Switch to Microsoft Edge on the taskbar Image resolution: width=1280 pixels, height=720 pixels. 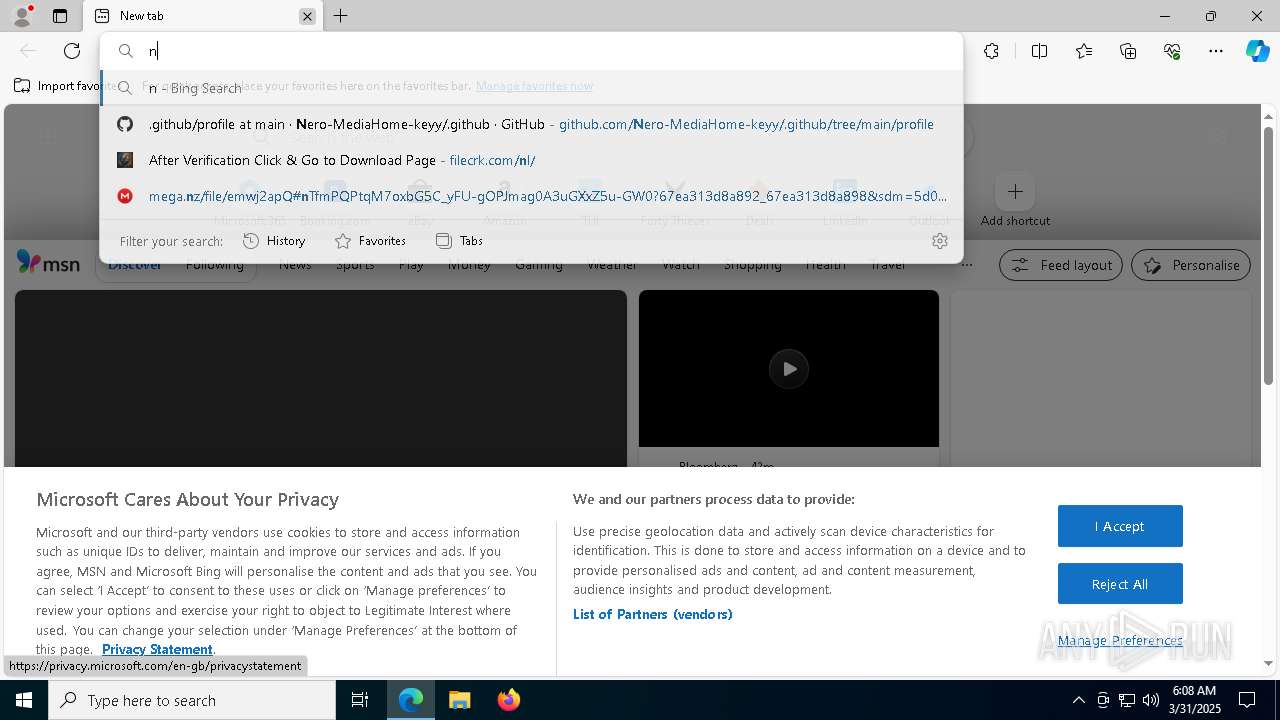pyautogui.click(x=411, y=700)
